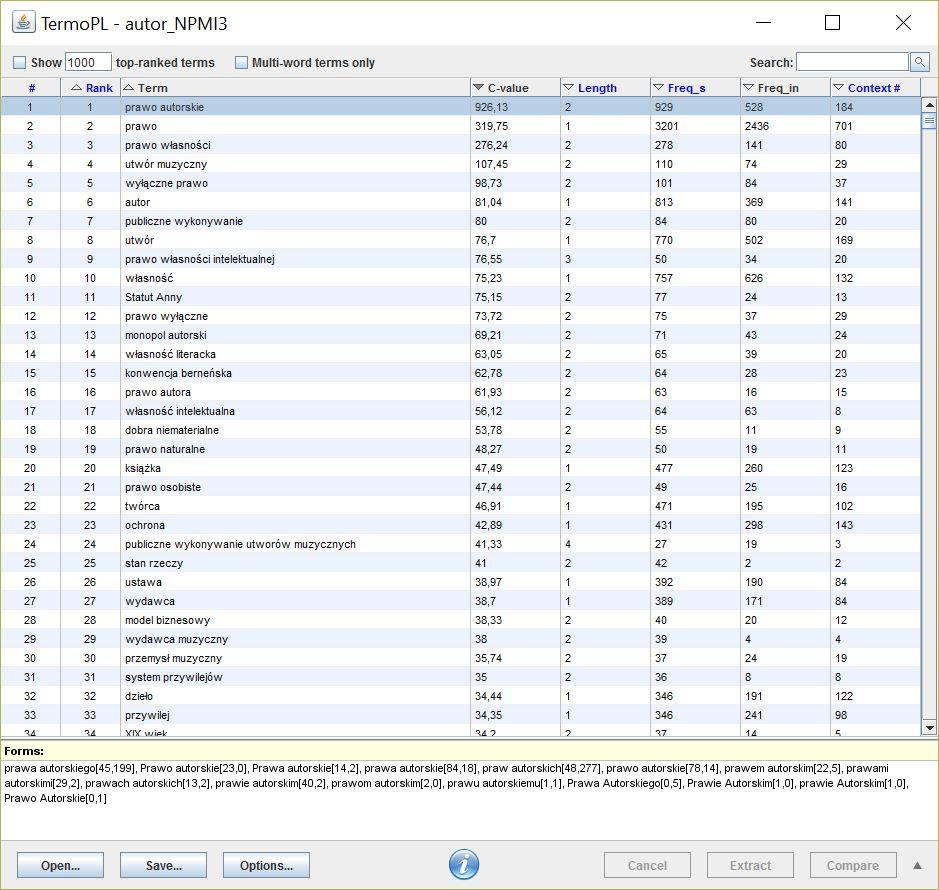The image size is (939, 890).
Task: Select the term 'system przywilejów'
Action: pos(174,677)
